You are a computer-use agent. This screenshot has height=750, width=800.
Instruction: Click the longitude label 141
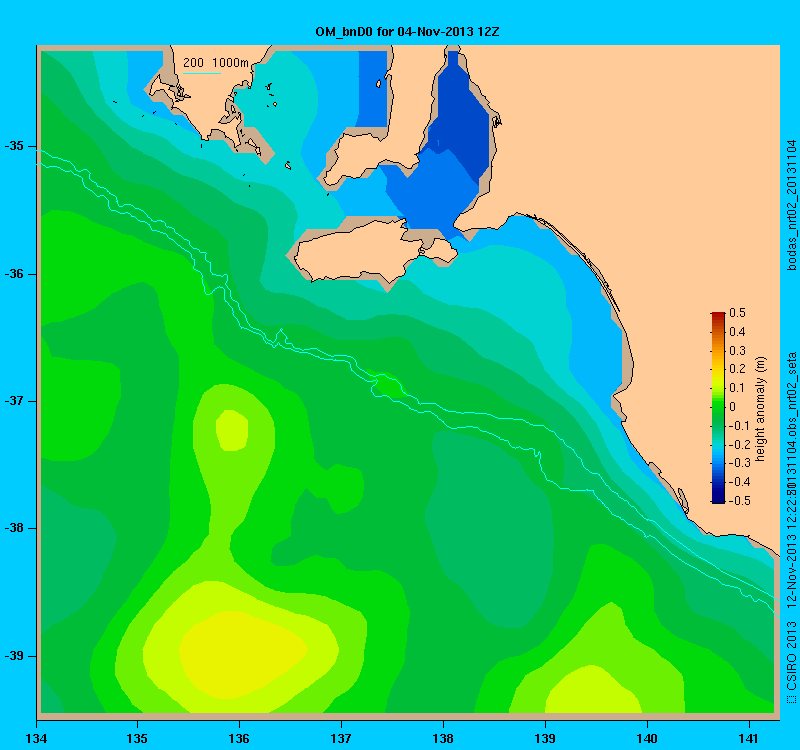click(x=749, y=739)
